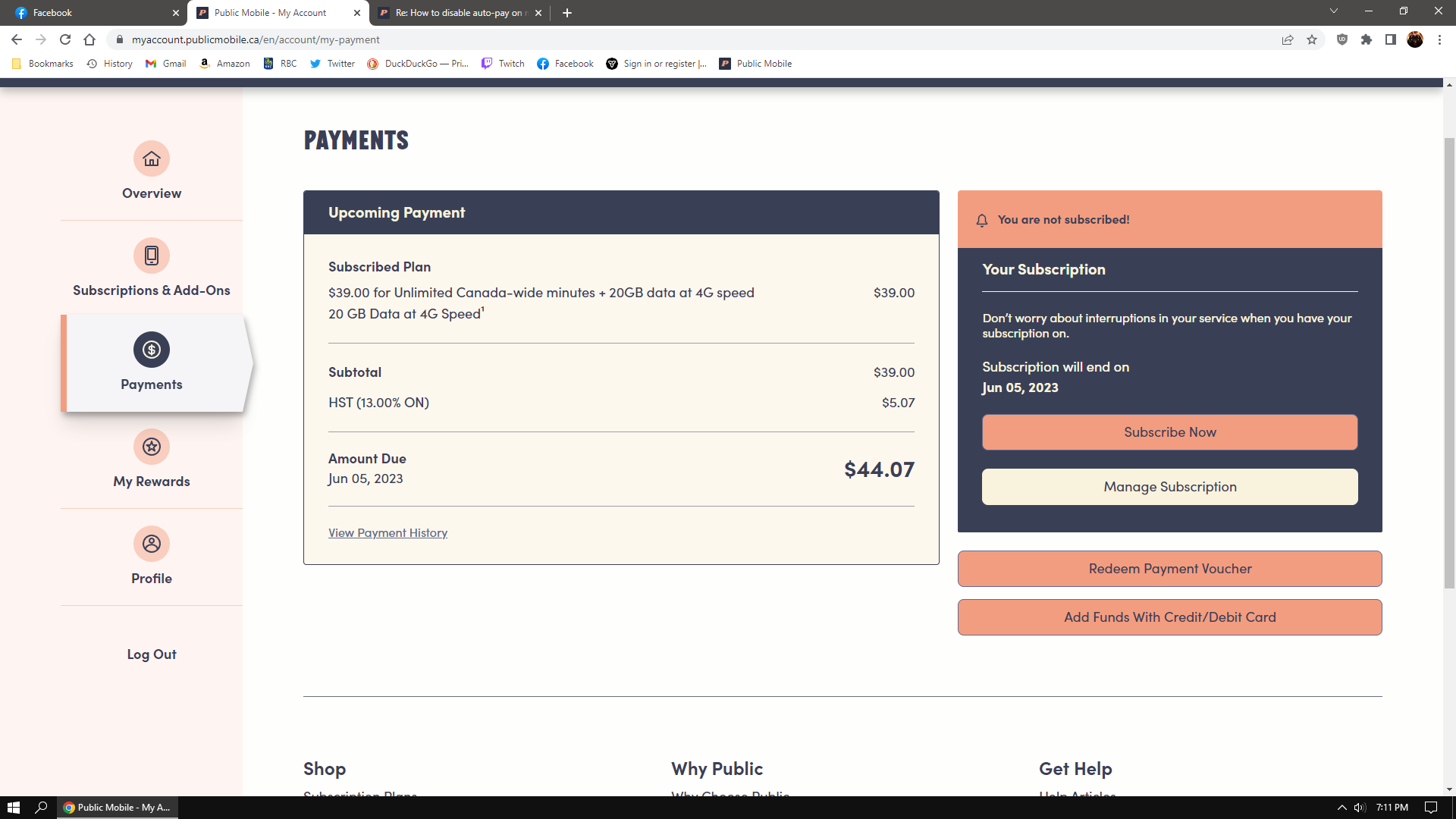Expand the tab search chevron

click(1334, 11)
